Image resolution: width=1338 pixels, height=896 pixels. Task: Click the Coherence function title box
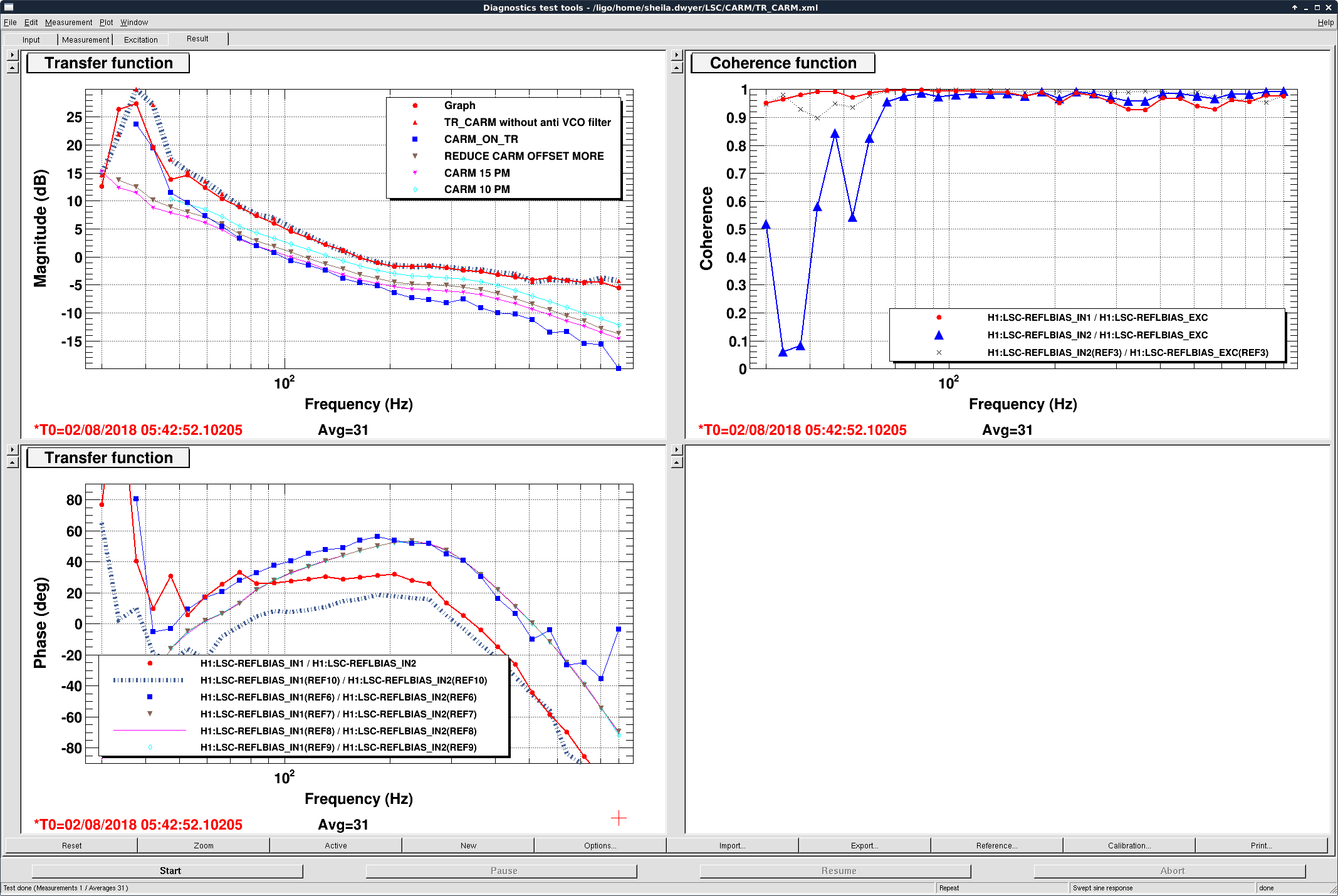pos(783,63)
